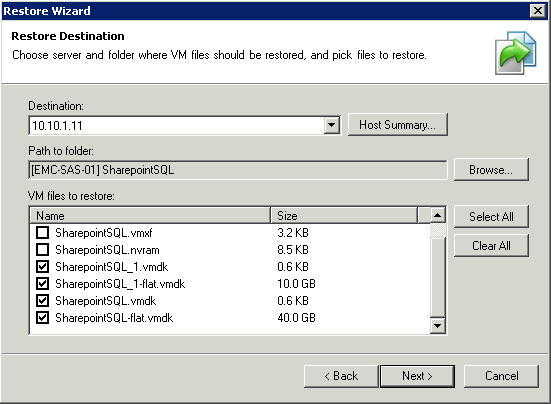This screenshot has height=404, width=551.
Task: Browse for a destination folder
Action: point(491,170)
